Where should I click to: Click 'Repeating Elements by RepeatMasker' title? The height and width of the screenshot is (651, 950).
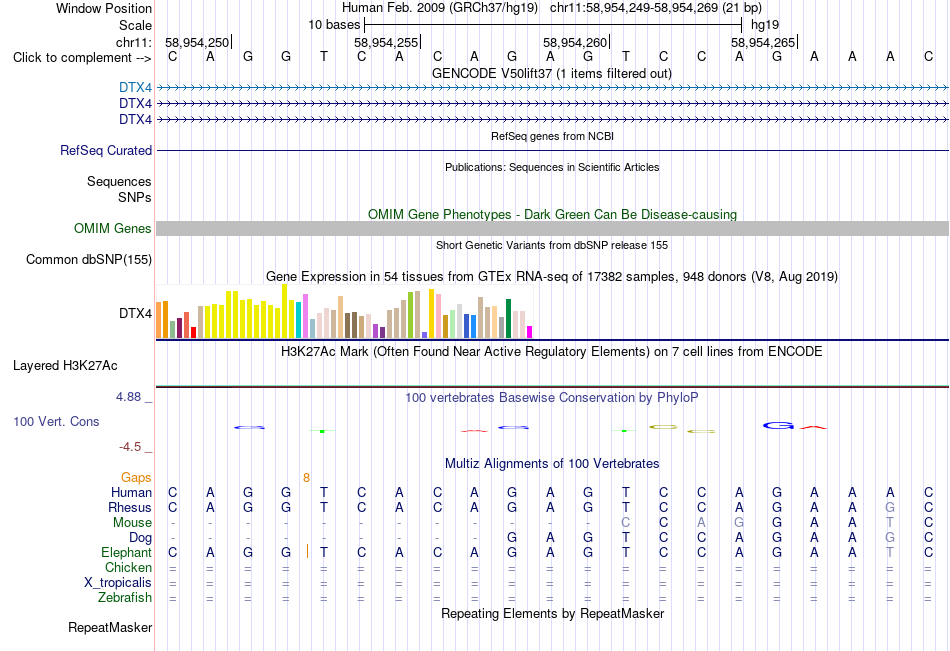[552, 613]
